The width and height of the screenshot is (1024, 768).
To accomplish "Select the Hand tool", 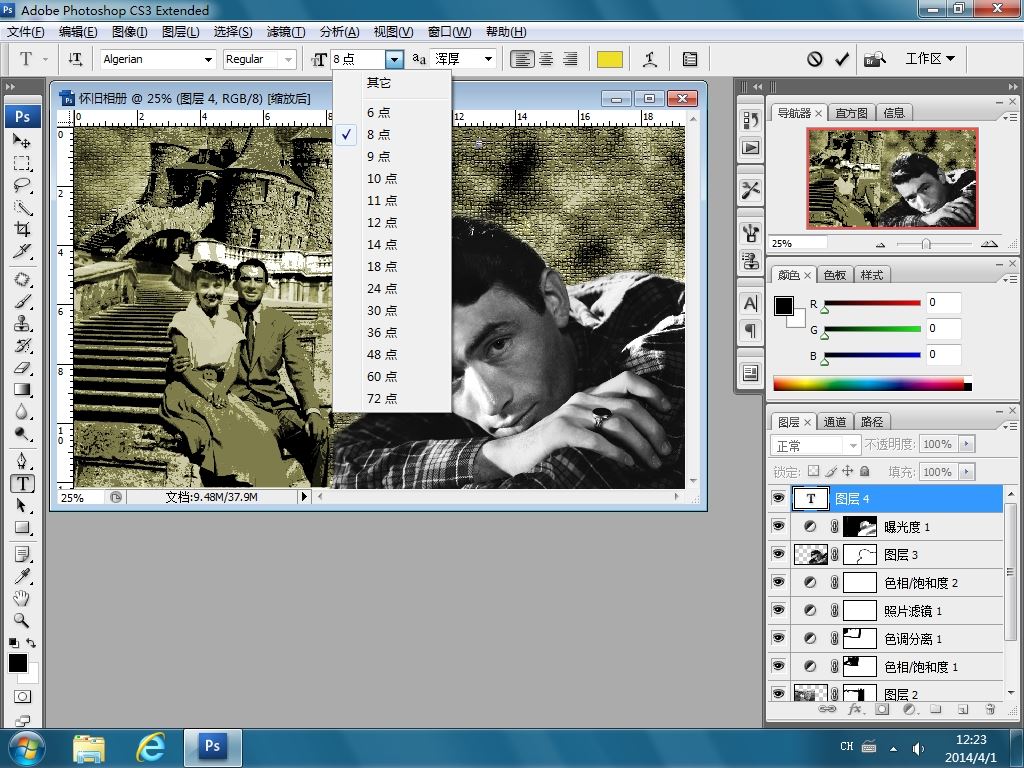I will coord(22,598).
